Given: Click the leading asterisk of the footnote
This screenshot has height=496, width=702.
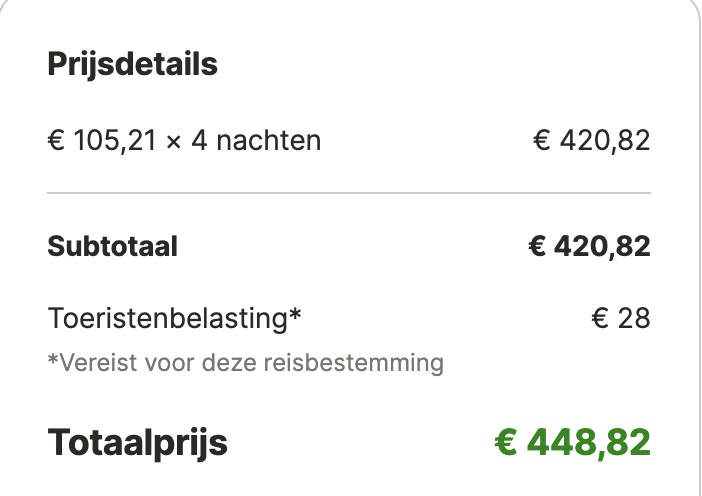Looking at the screenshot, I should pyautogui.click(x=53, y=359).
